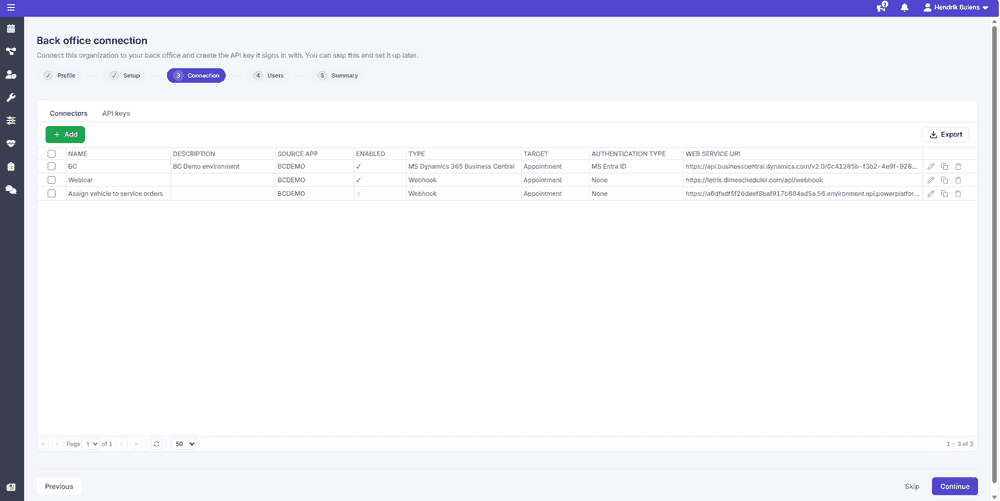The height and width of the screenshot is (501, 1000).
Task: Edit the BC connector
Action: tap(930, 167)
